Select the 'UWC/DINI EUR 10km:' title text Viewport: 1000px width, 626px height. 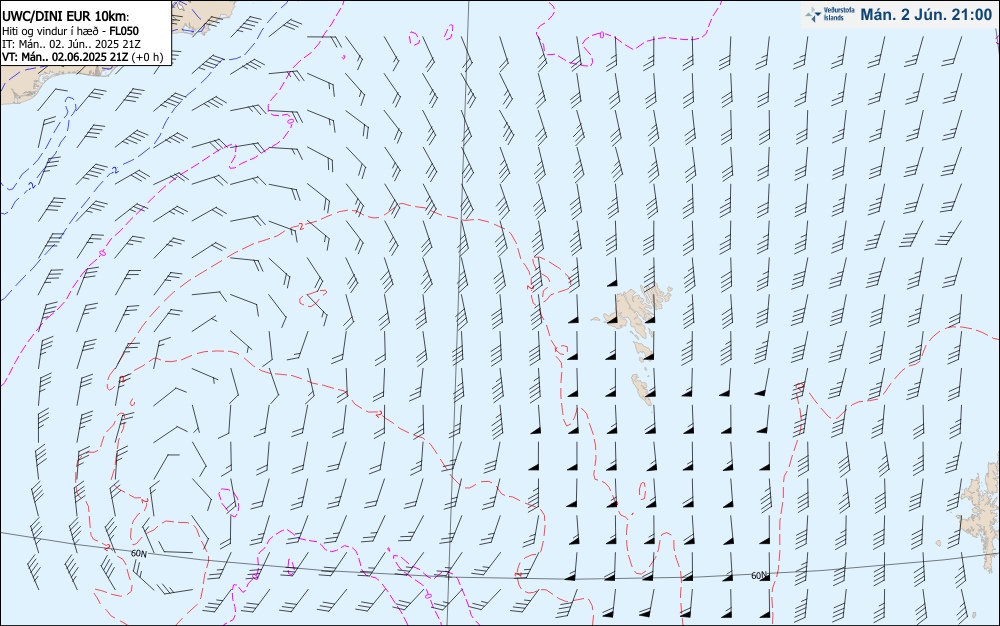(x=66, y=17)
